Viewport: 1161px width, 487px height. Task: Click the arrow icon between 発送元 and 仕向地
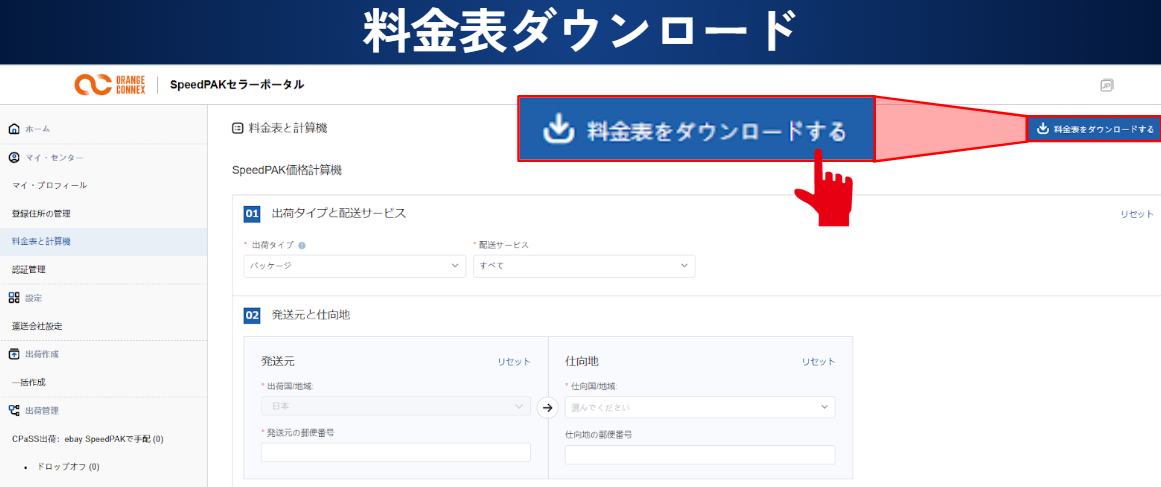click(x=547, y=407)
